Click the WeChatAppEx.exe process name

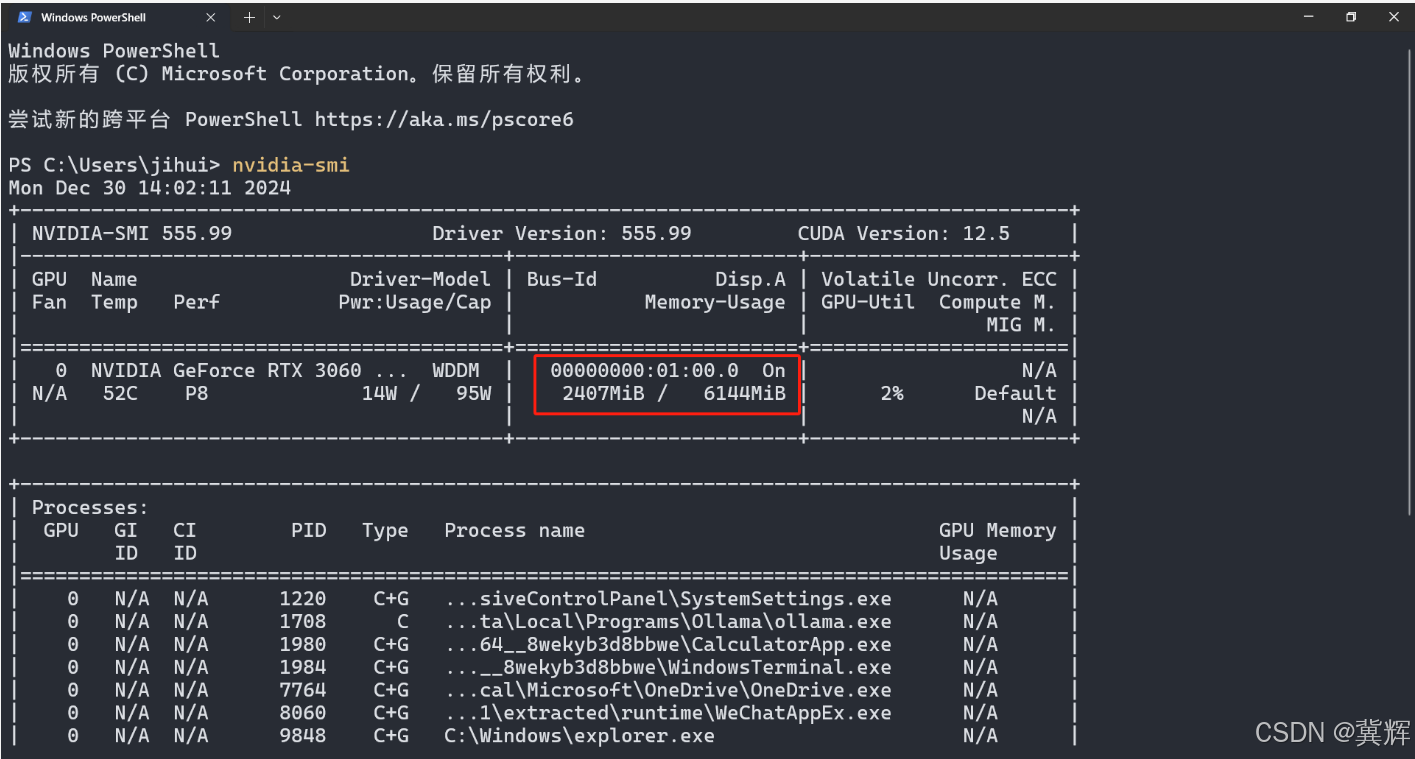pyautogui.click(x=668, y=713)
